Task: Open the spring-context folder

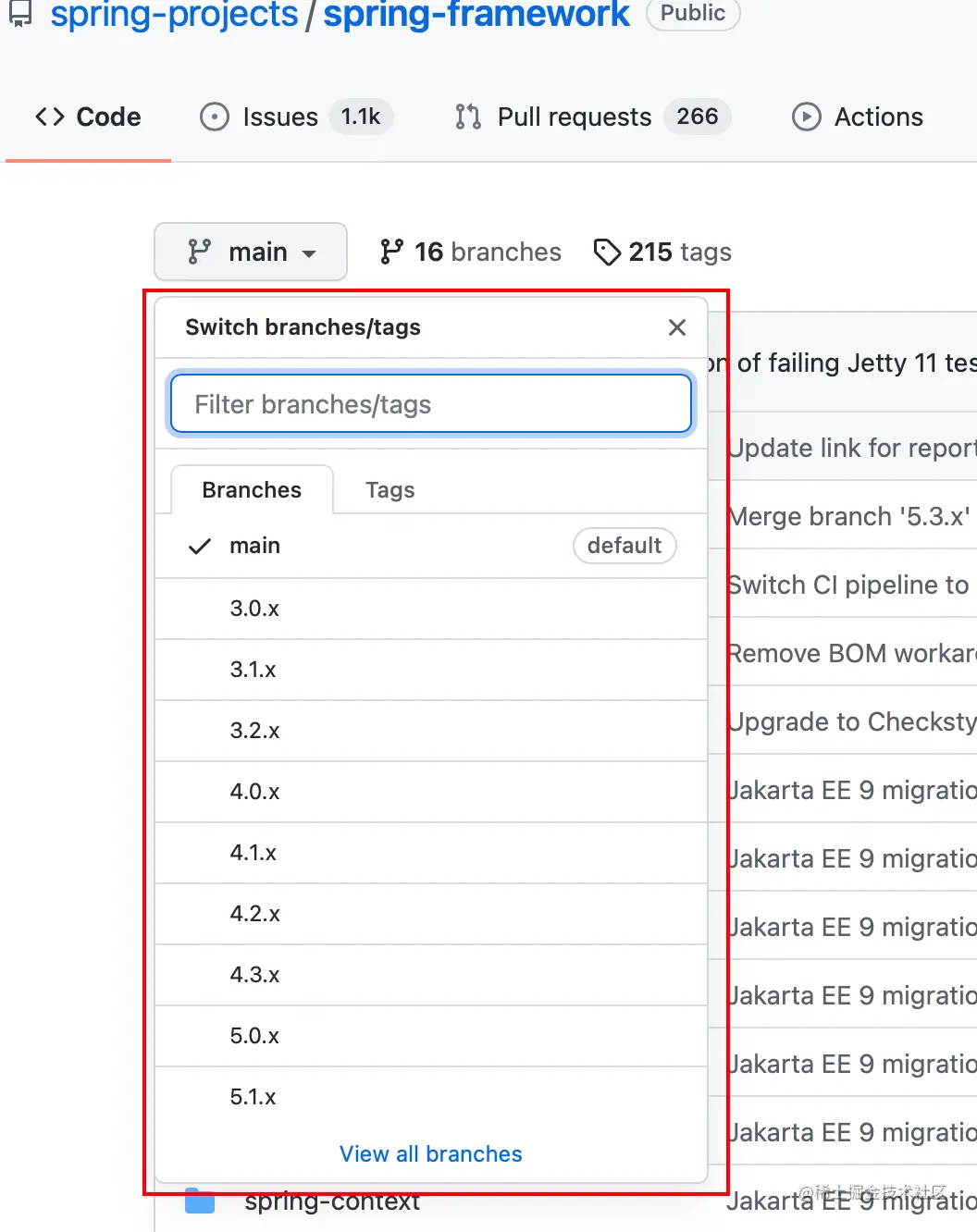Action: 332,1202
